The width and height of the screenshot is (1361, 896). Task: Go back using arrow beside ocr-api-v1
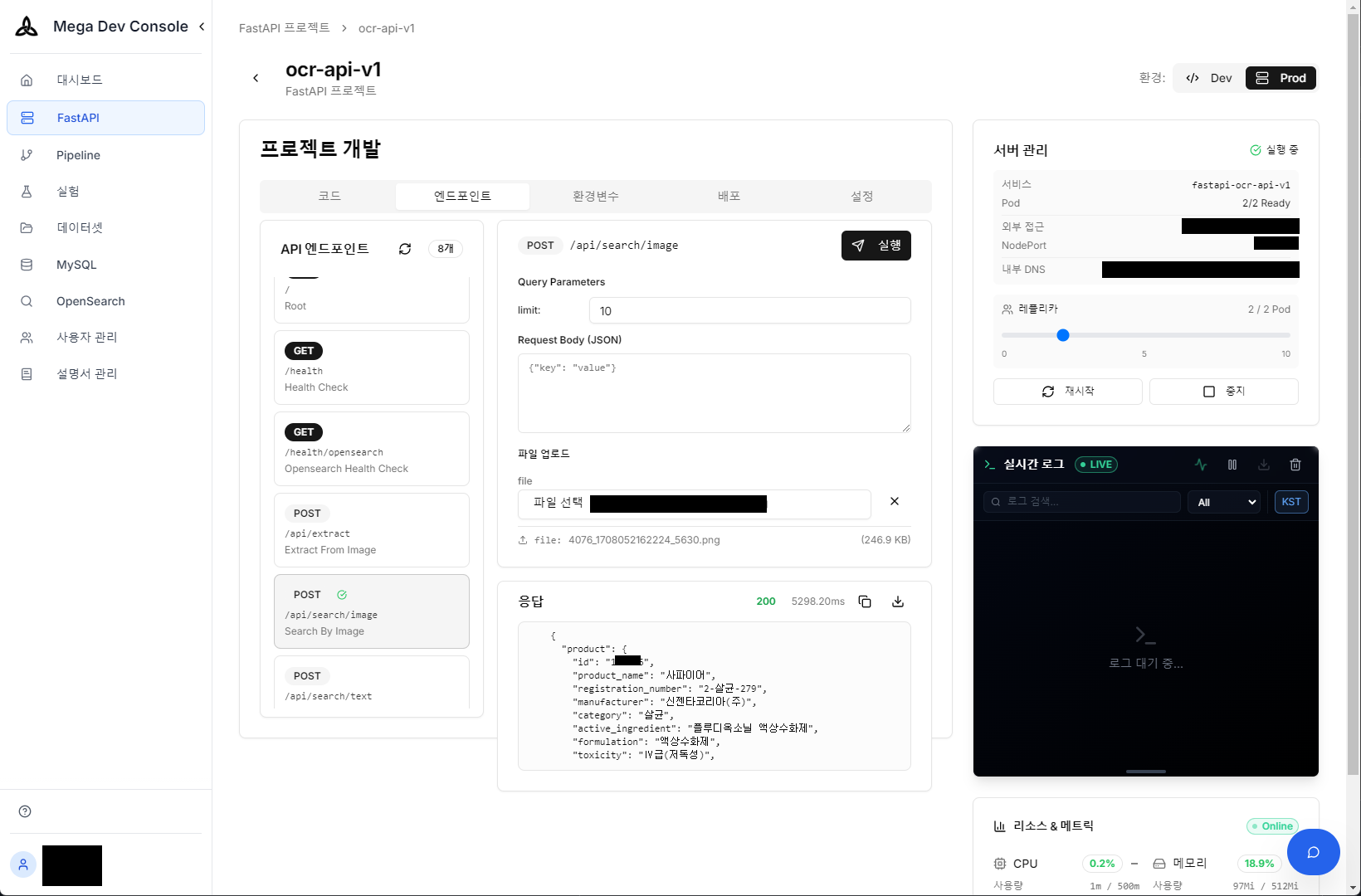(x=256, y=77)
